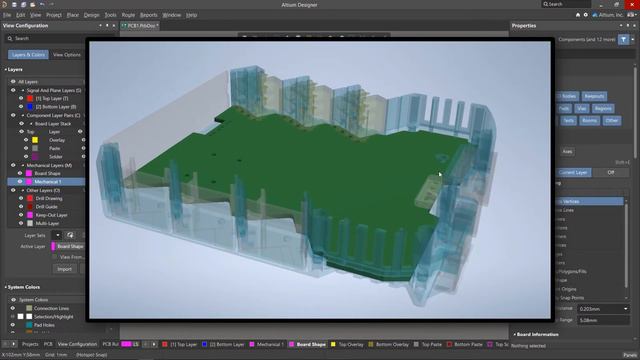Open the Active Layer Board Shape dropdown
This screenshot has height=360, width=640.
pos(68,246)
